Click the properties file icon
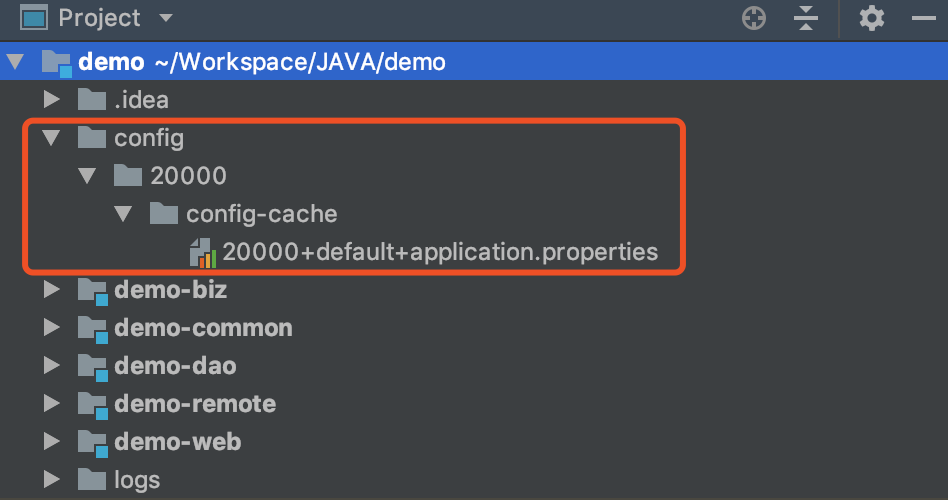Viewport: 948px width, 500px height. 203,252
